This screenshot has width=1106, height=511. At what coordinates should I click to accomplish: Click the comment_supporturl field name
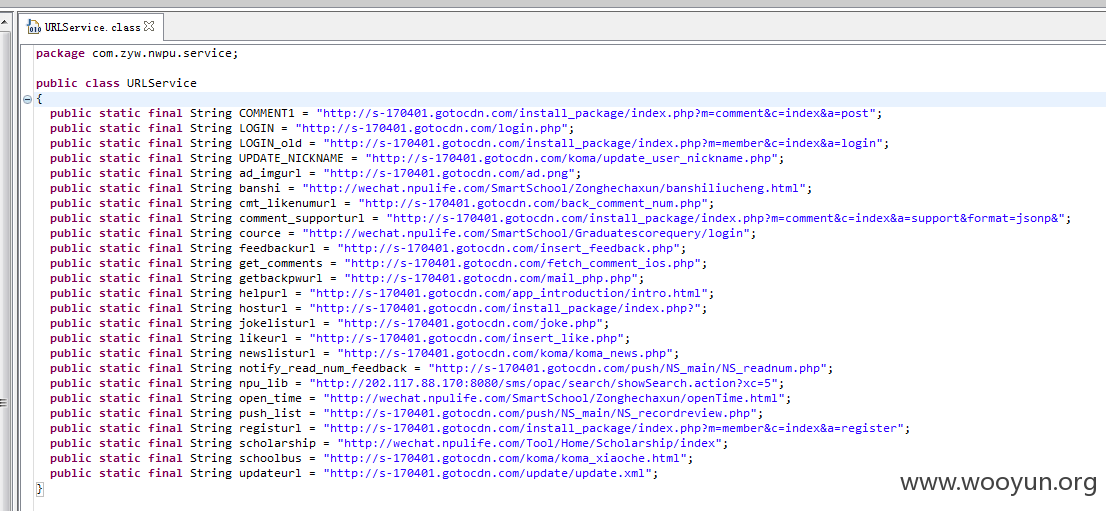point(302,218)
